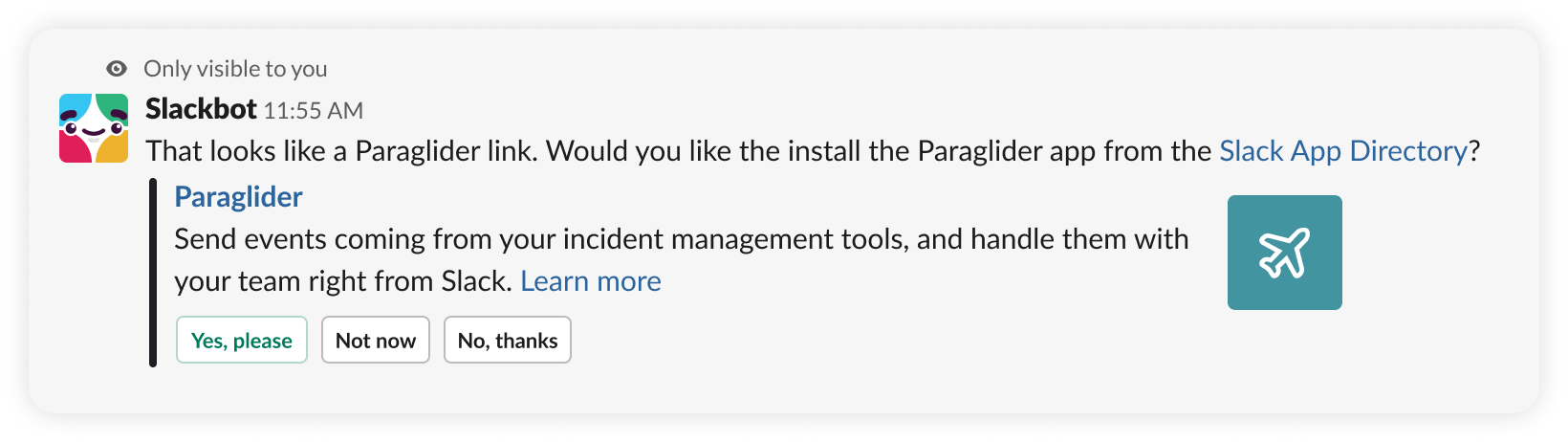The height and width of the screenshot is (442, 1568).
Task: Open the Slack App Directory link
Action: coord(1342,151)
